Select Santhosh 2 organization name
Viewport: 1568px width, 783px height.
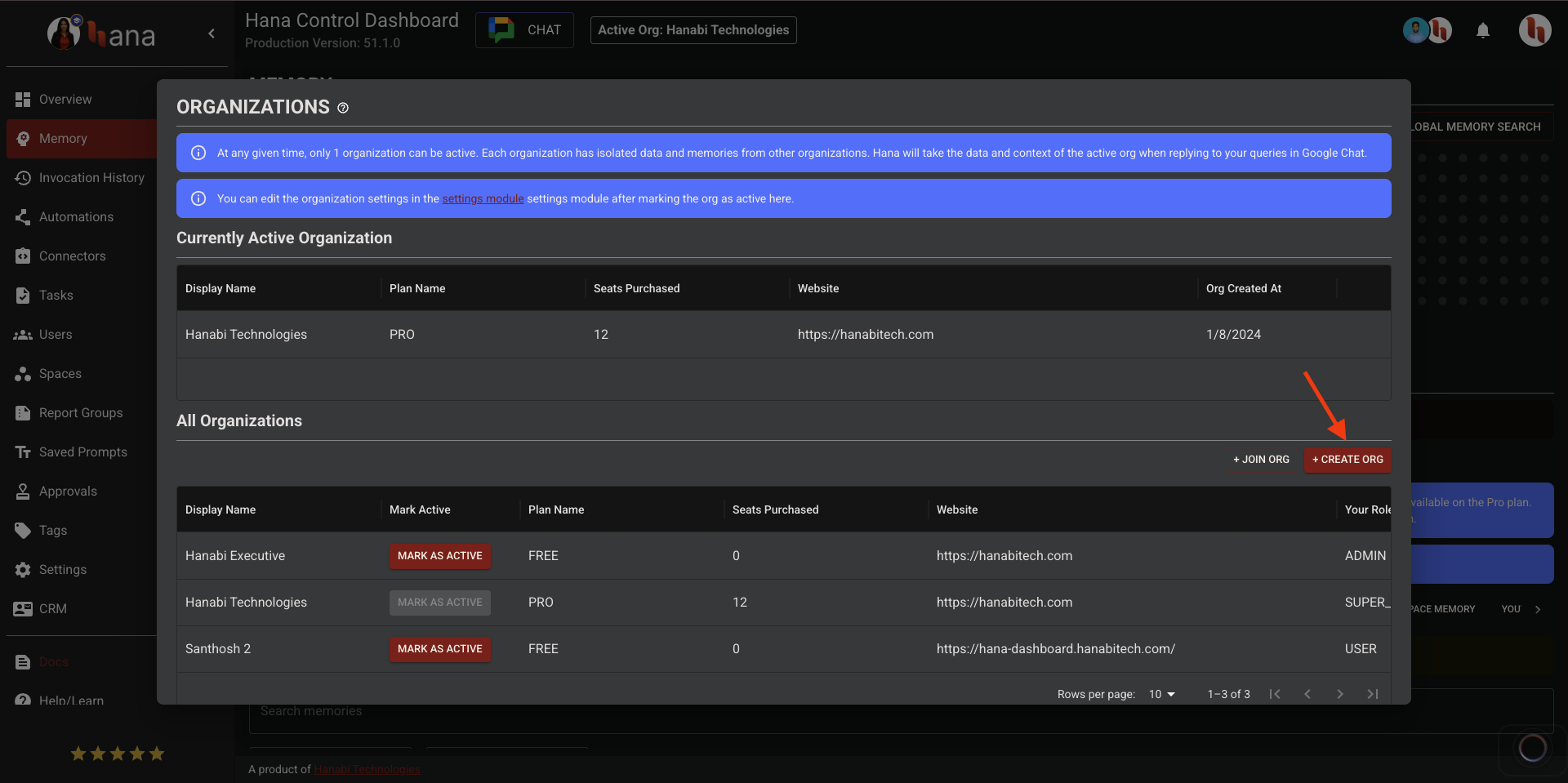pyautogui.click(x=218, y=649)
